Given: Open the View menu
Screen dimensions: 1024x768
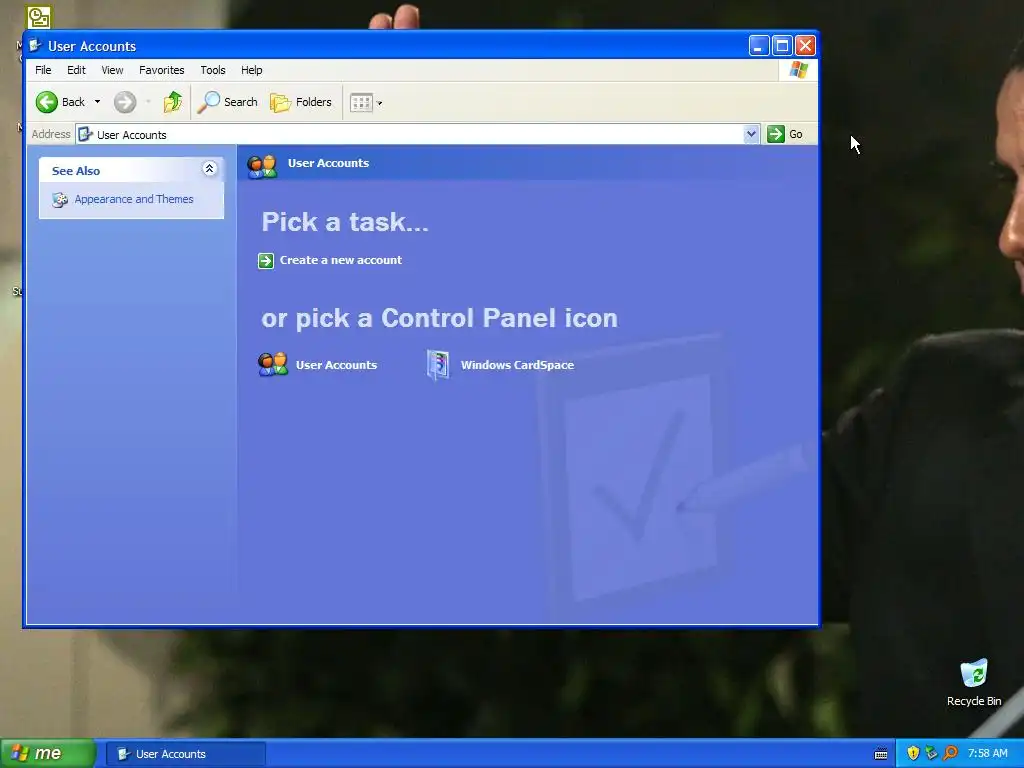Looking at the screenshot, I should coord(112,70).
